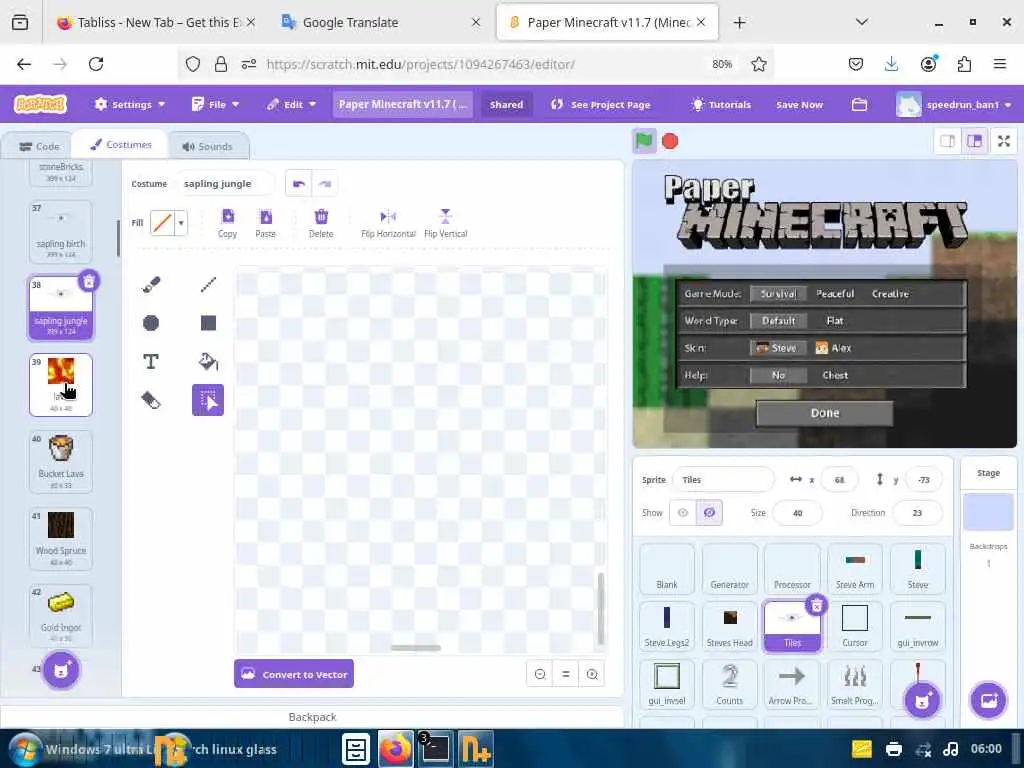Screen dimensions: 1024x768
Task: Click Save Now in the menu bar
Action: pyautogui.click(x=799, y=104)
